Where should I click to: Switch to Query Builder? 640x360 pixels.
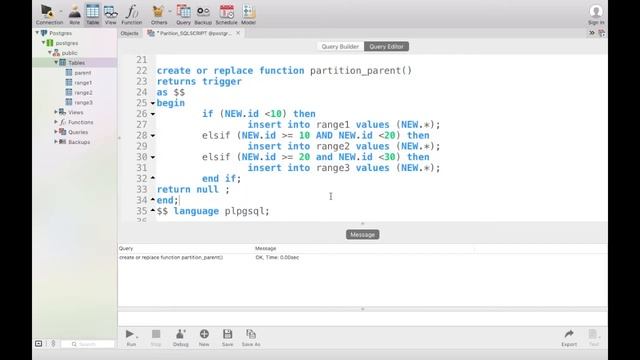[340, 47]
